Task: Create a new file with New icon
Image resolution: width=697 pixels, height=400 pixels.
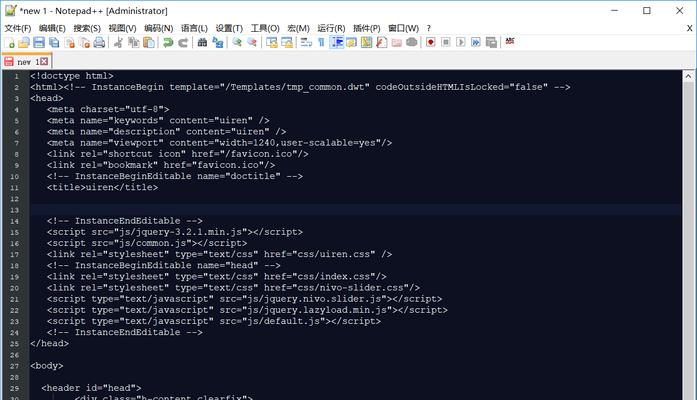Action: coord(9,43)
